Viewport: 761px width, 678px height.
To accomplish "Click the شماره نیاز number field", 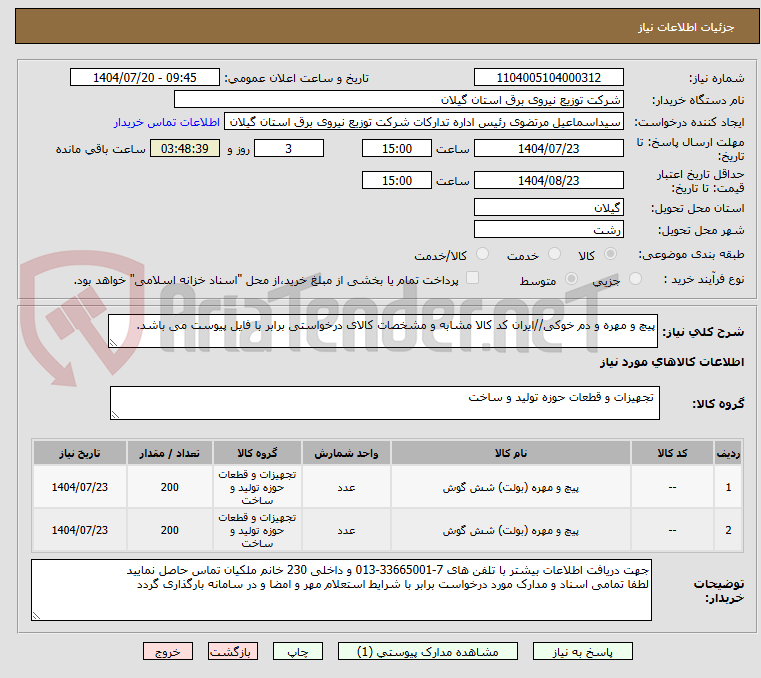I will coord(548,78).
